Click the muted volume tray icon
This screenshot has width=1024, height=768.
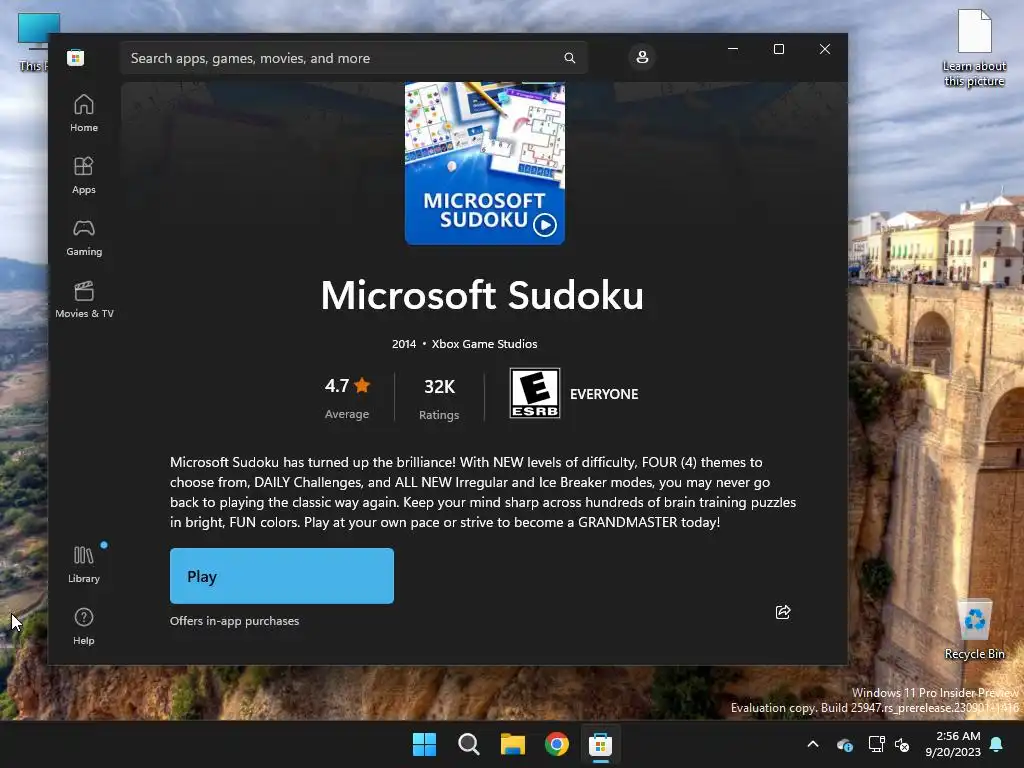click(902, 744)
